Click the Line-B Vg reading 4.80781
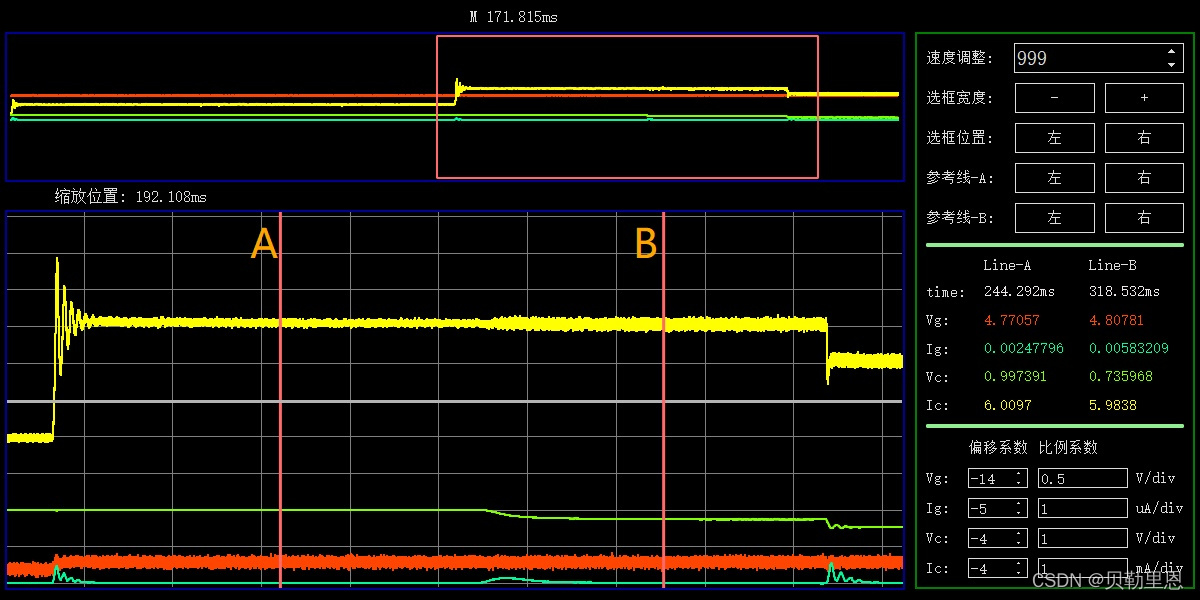This screenshot has width=1200, height=600. pos(1116,321)
